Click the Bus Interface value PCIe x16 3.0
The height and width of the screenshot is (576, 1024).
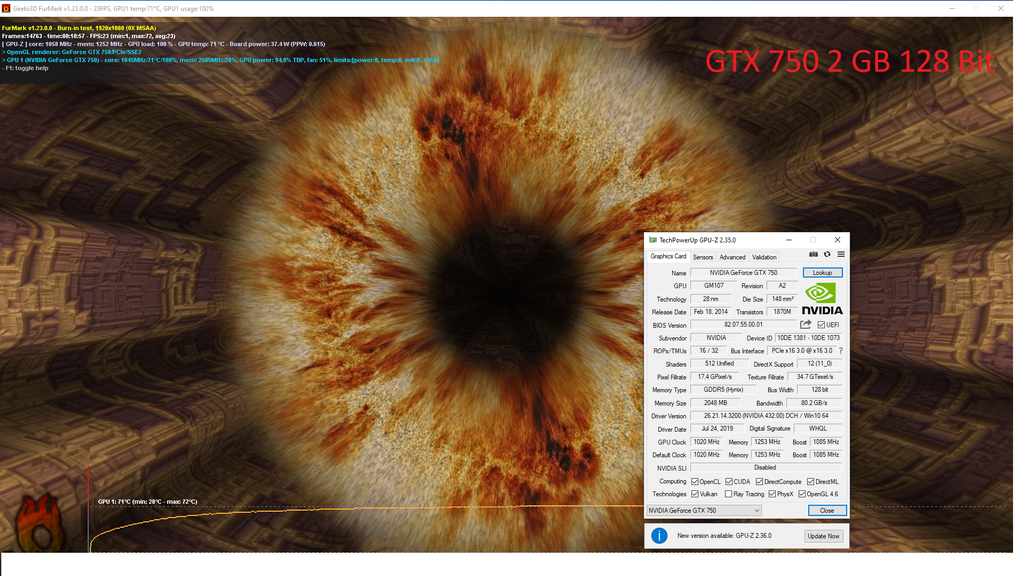click(801, 351)
